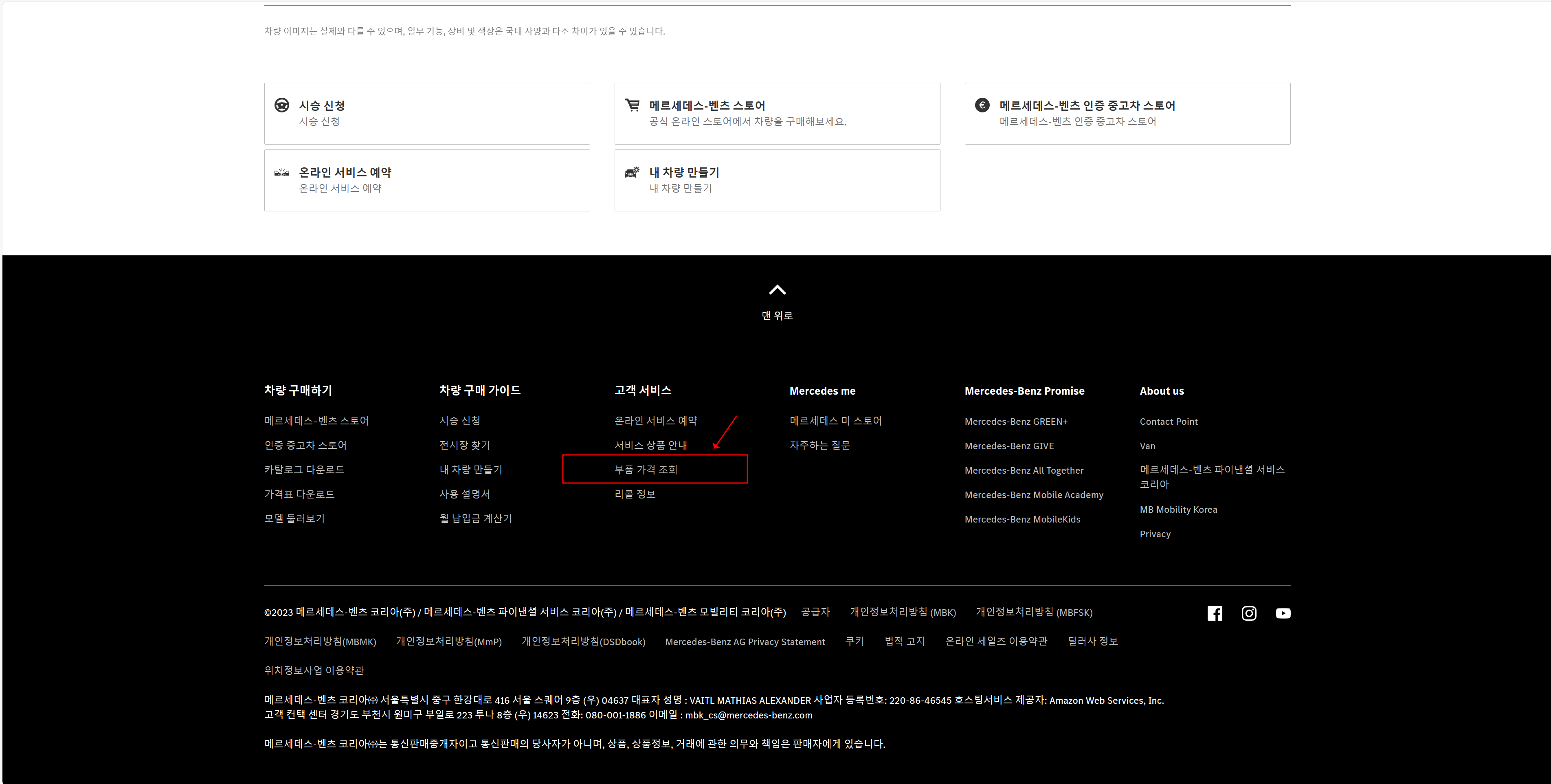Click the car icon for 내 차량 만들기

(632, 173)
